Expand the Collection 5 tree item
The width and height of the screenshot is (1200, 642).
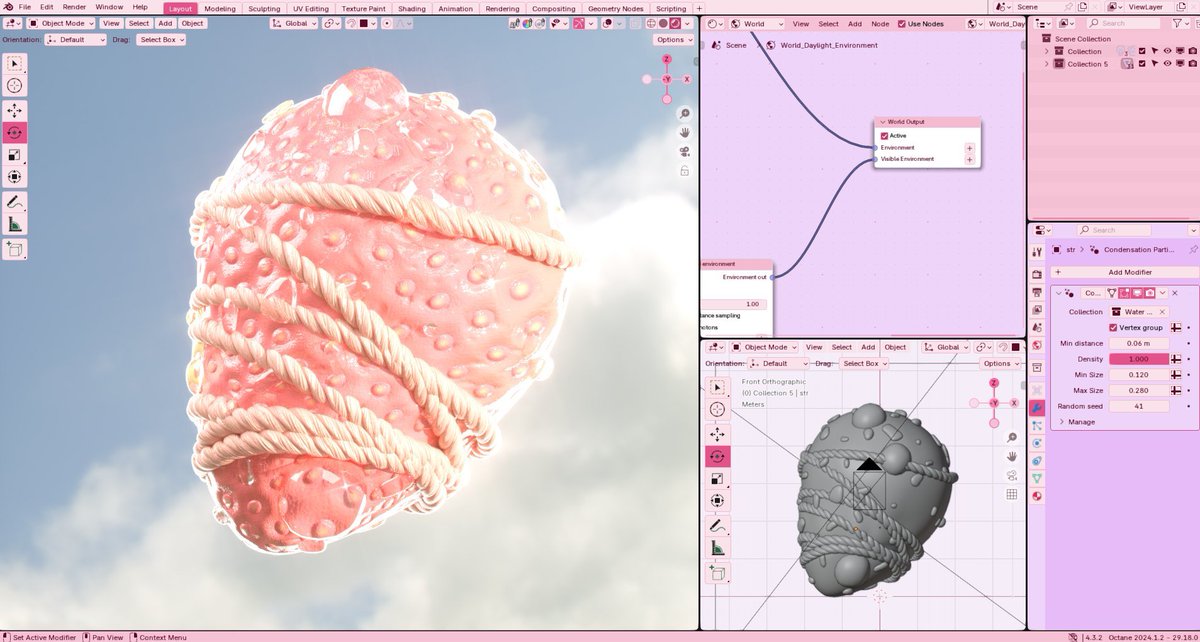1047,64
